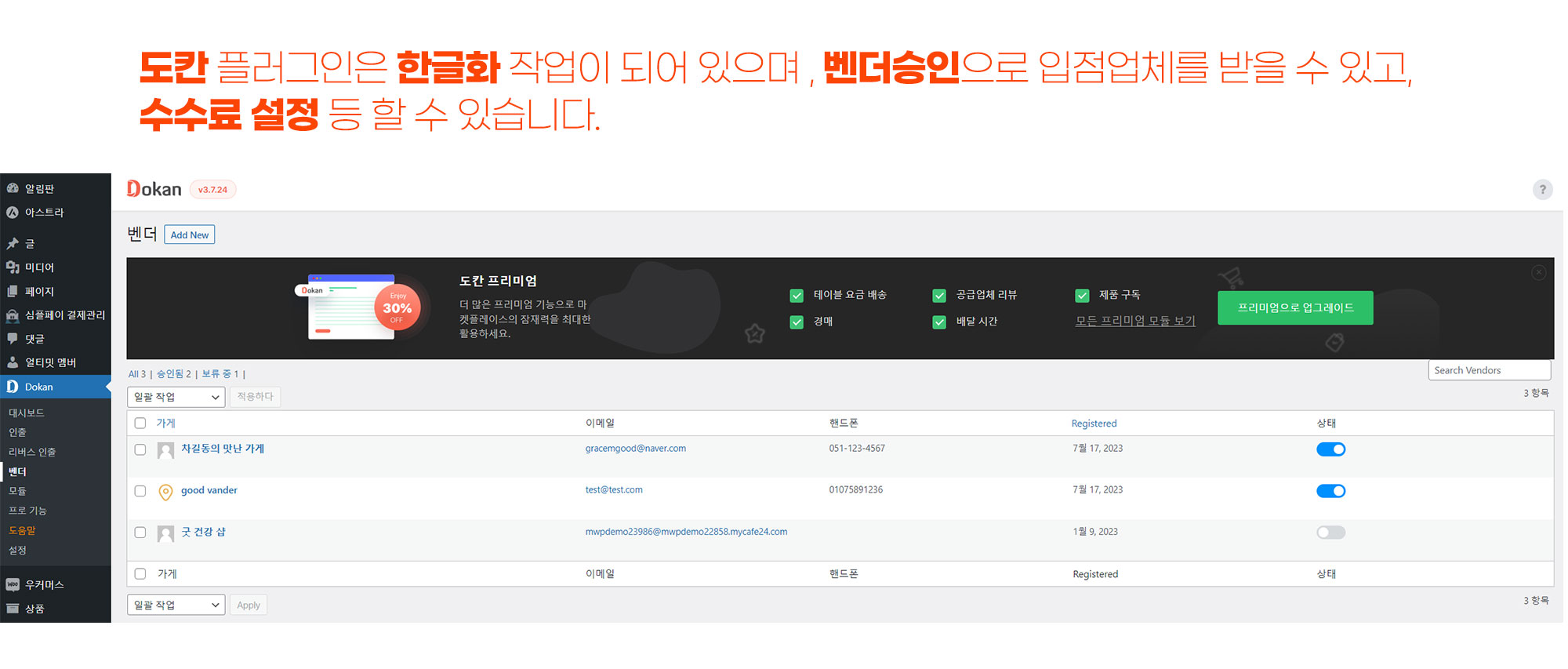Click email test@test.com
Screen dimensions: 1568x669
614,489
